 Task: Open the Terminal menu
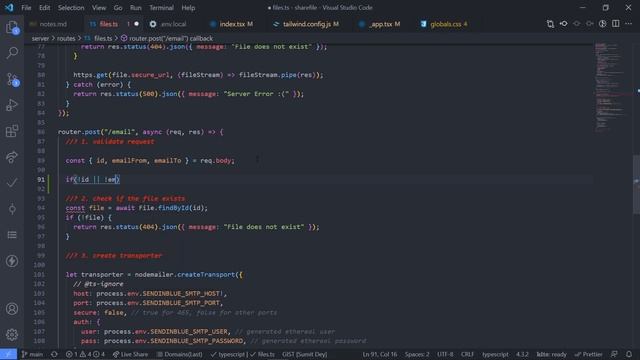(x=161, y=8)
